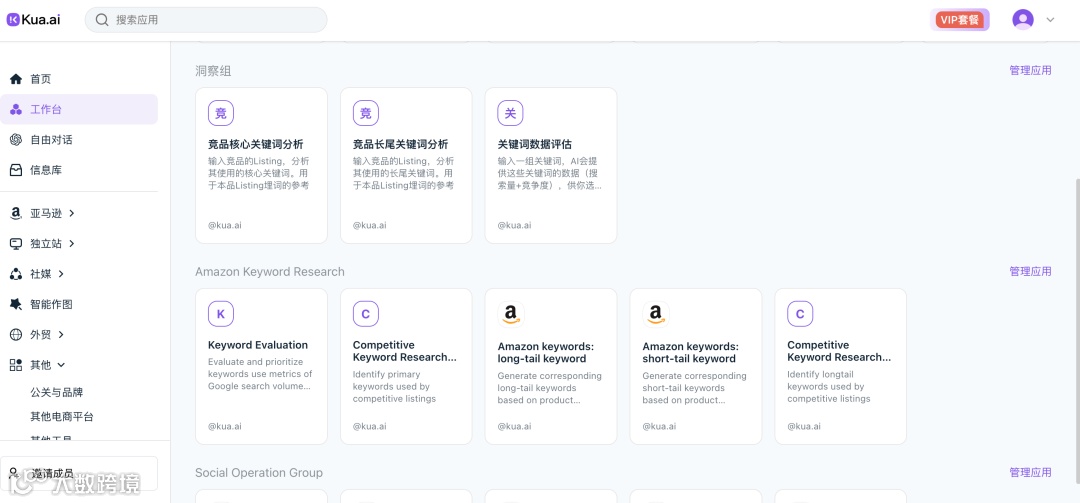The height and width of the screenshot is (503, 1080).
Task: Expand the account dropdown chevron
Action: click(x=1050, y=20)
